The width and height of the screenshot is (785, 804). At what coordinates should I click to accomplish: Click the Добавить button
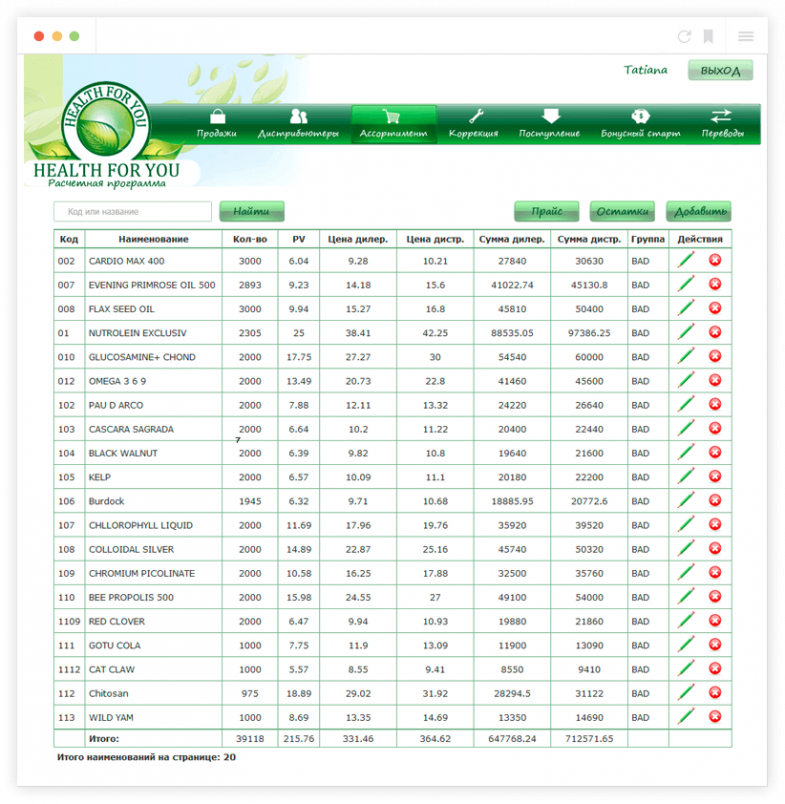click(x=698, y=212)
